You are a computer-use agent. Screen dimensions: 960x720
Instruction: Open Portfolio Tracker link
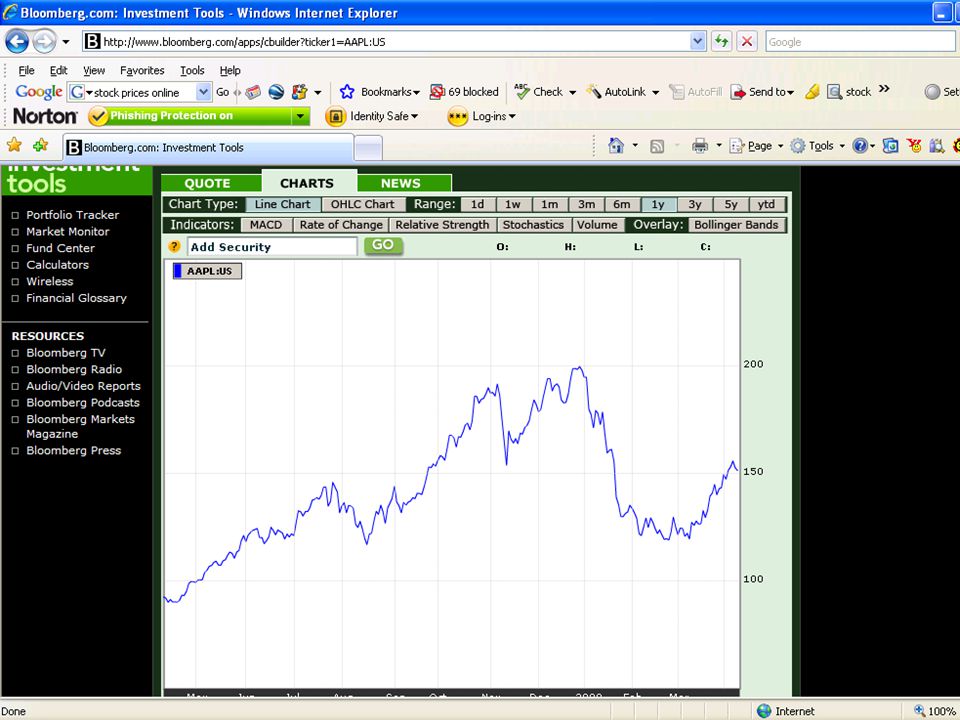pyautogui.click(x=72, y=215)
